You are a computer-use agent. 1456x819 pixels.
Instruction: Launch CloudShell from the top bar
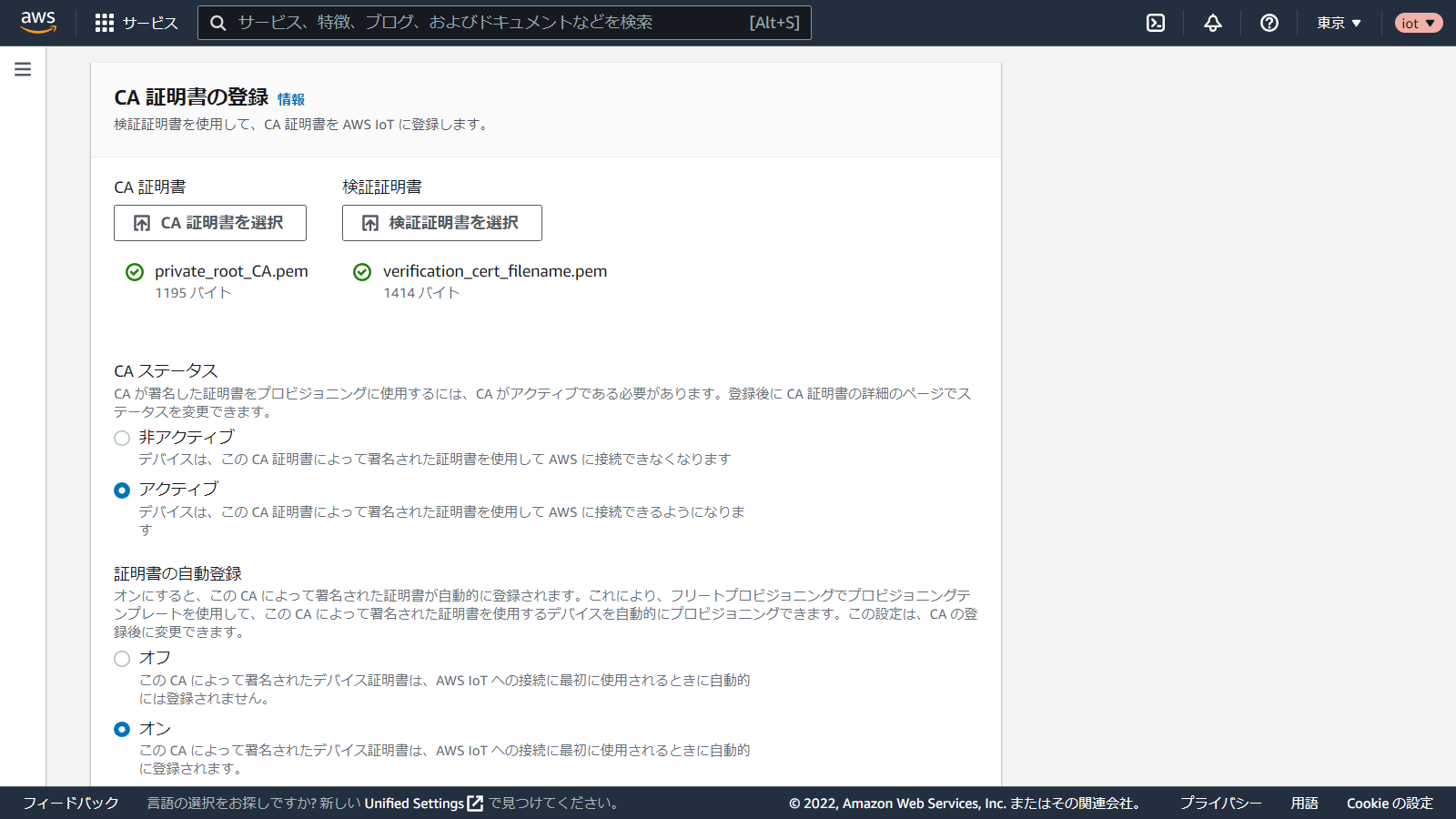pos(1156,23)
